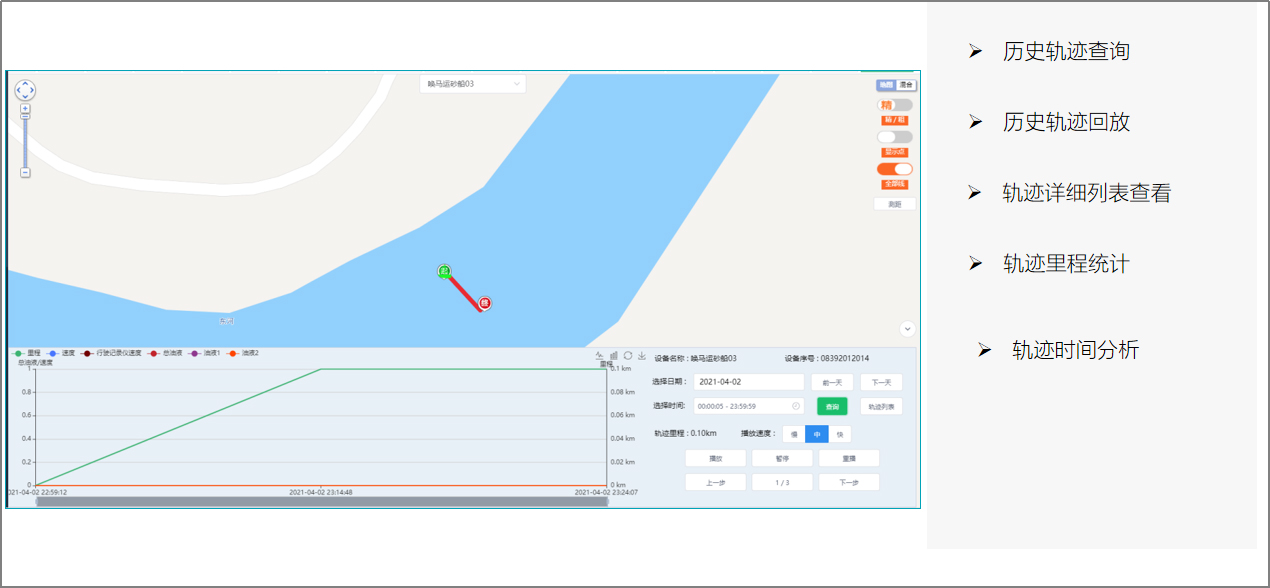Open the time range picker 00:00:05 - 23:59:59

[748, 406]
